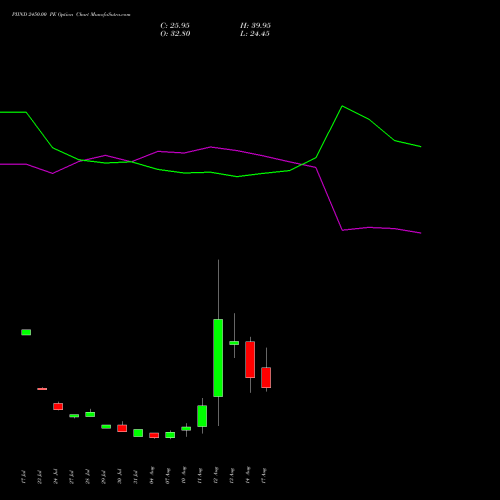Click the first green candle at far left
Viewport: 500px width, 500px height.
click(26, 332)
